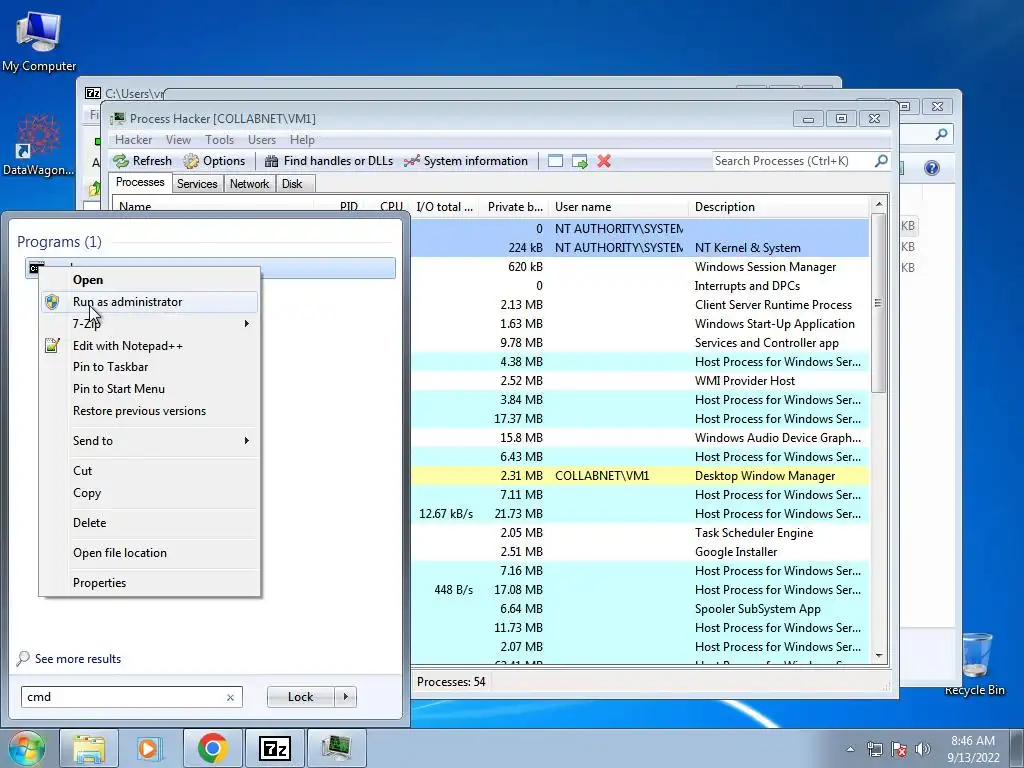
Task: Switch to the Disk tab
Action: tap(293, 184)
